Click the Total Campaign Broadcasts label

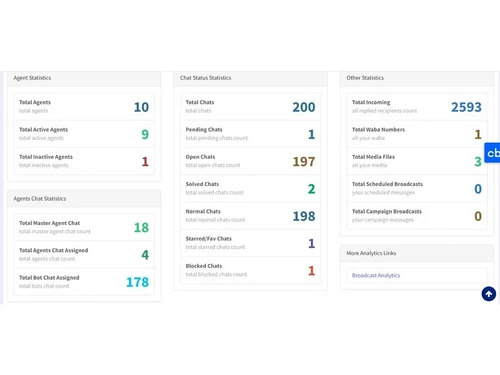[x=387, y=212]
